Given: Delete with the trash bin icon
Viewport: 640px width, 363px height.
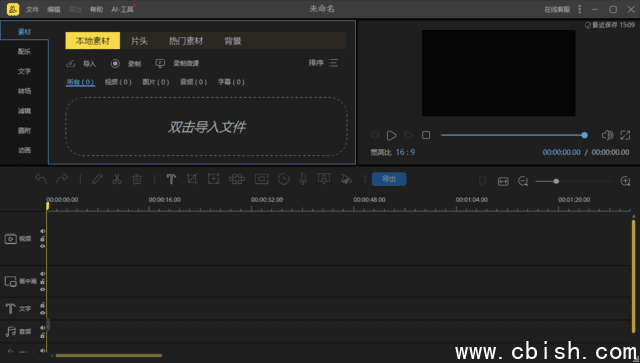Looking at the screenshot, I should [x=137, y=179].
